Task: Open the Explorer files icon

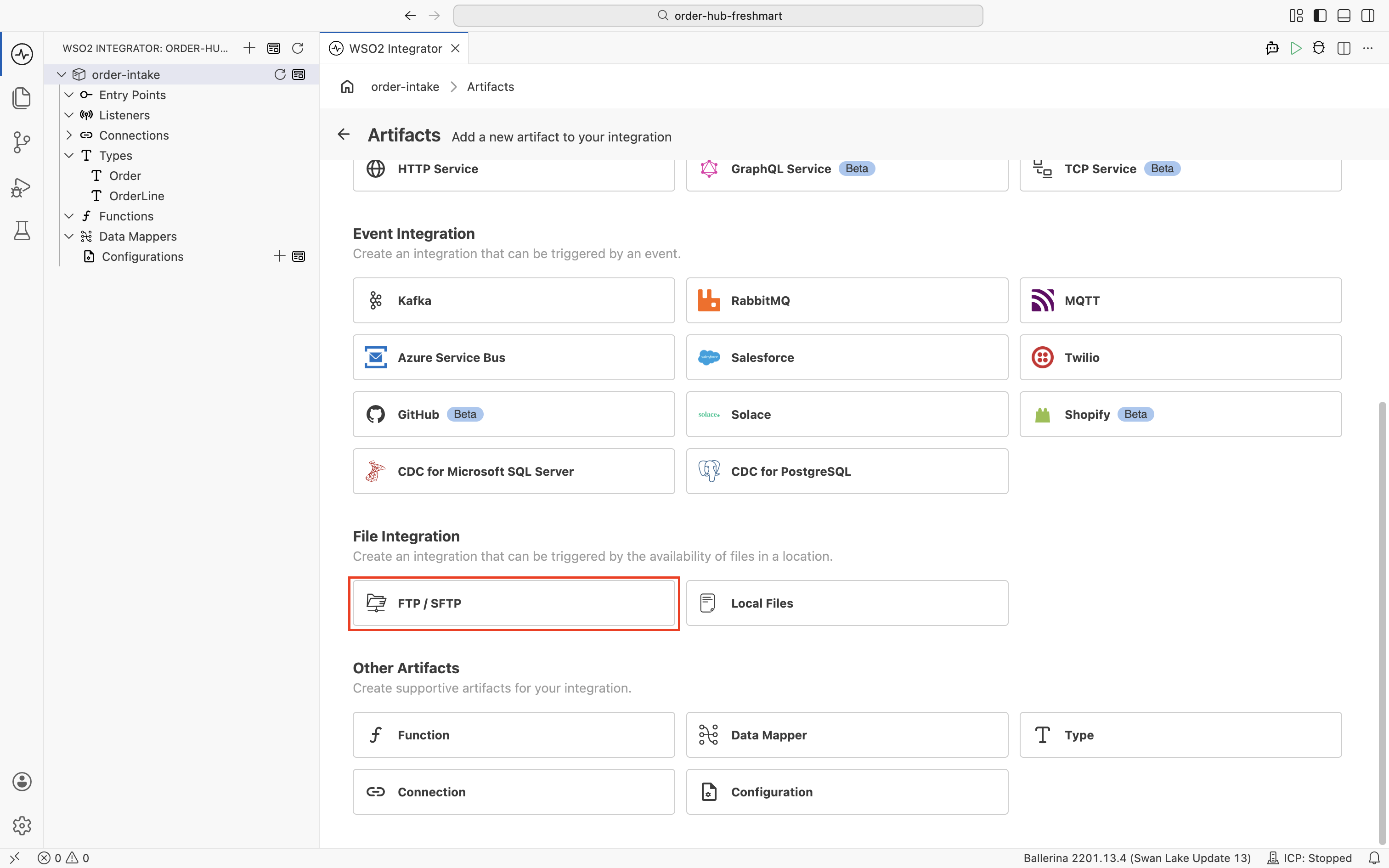Action: (22, 98)
